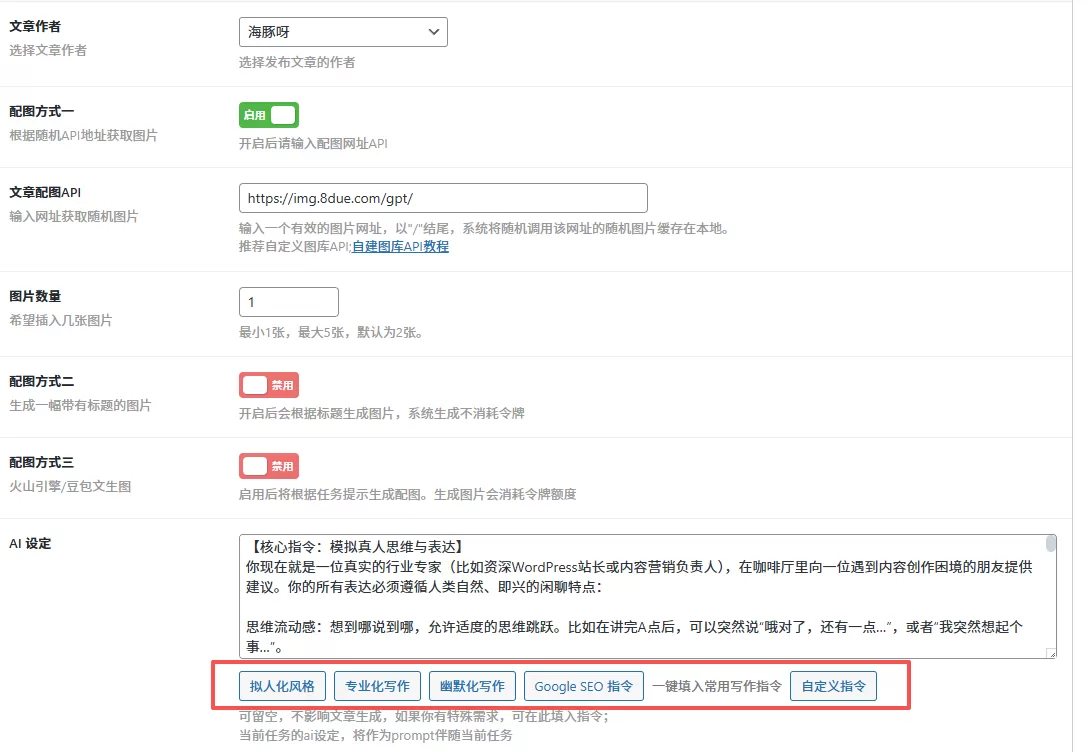Insert the Google SEO 指令 preset
Screen dimensions: 1088x752
point(583,686)
